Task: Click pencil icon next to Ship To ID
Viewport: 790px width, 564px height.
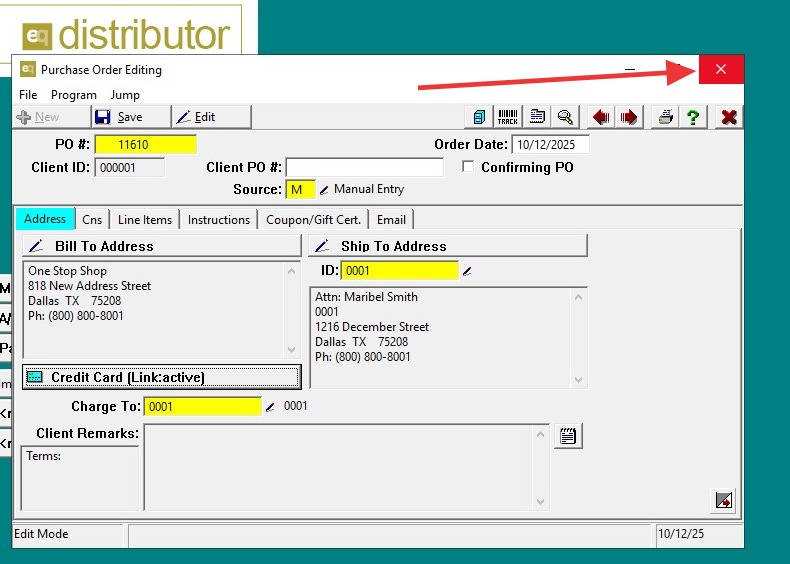Action: [467, 271]
